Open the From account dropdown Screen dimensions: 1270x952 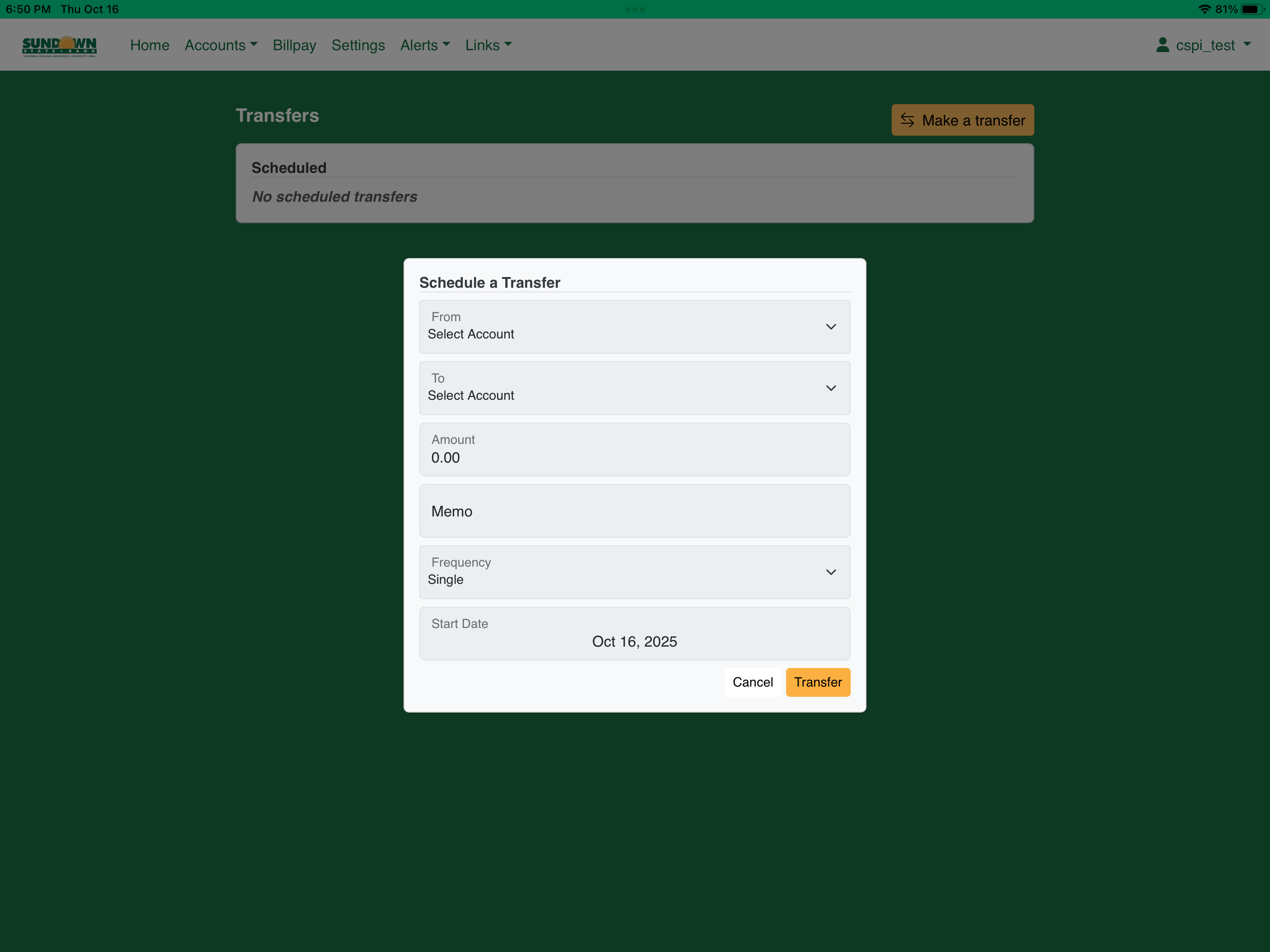(635, 327)
